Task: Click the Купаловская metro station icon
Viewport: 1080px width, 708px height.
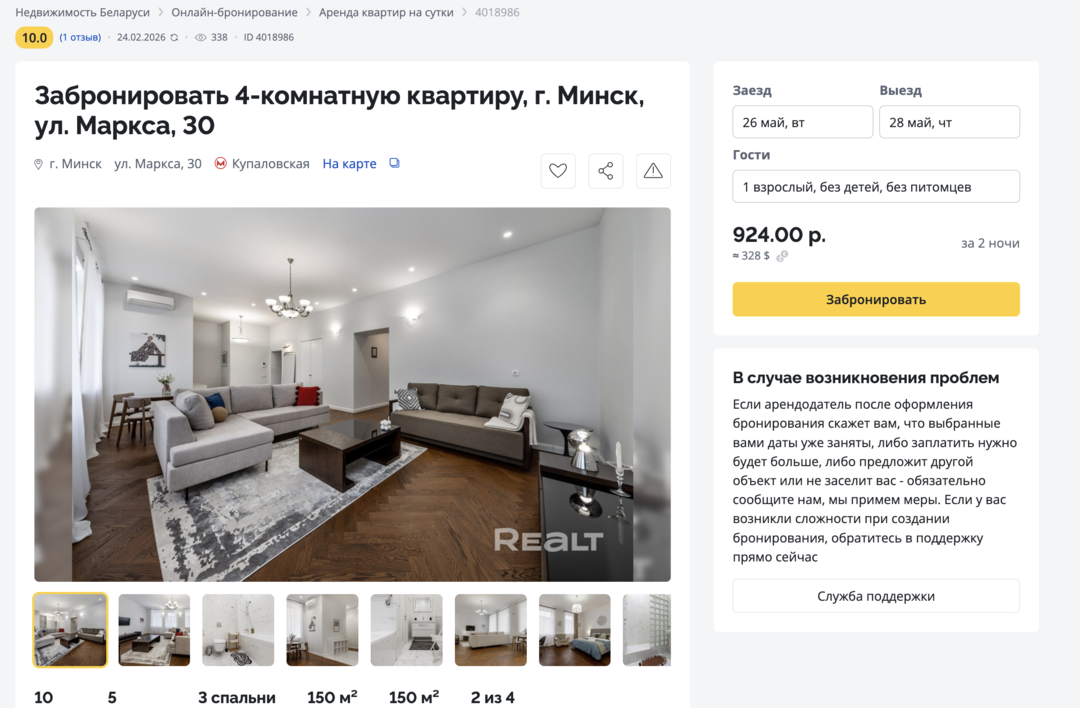Action: coord(220,164)
